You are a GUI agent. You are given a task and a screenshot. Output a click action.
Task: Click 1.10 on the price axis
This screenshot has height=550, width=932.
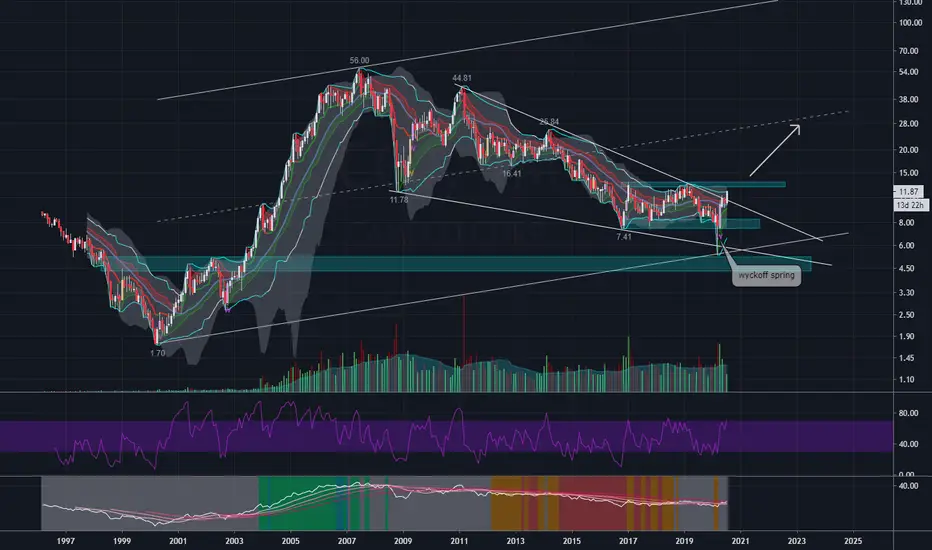click(906, 379)
